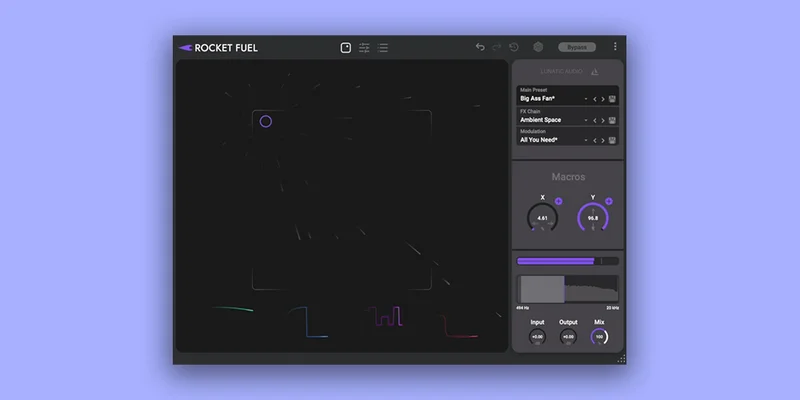The image size is (800, 400).
Task: Save the Modulation preset
Action: pos(612,140)
